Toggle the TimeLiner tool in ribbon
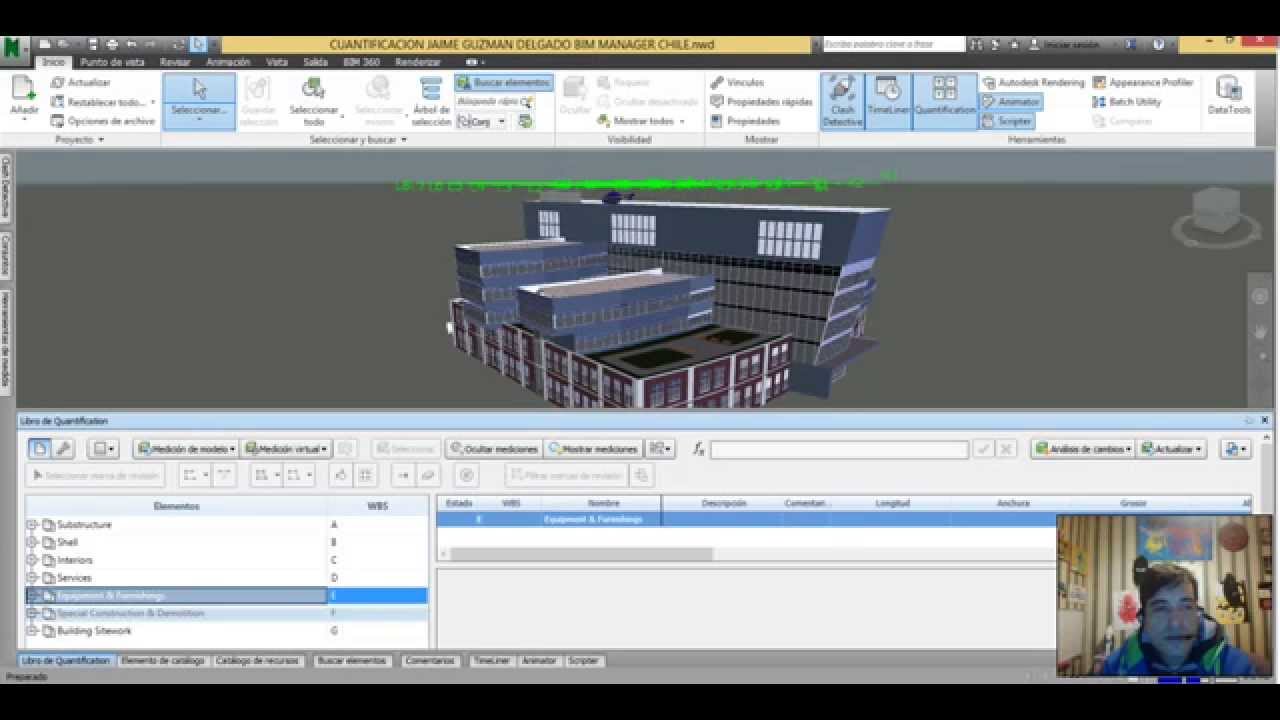This screenshot has width=1280, height=720. click(888, 101)
